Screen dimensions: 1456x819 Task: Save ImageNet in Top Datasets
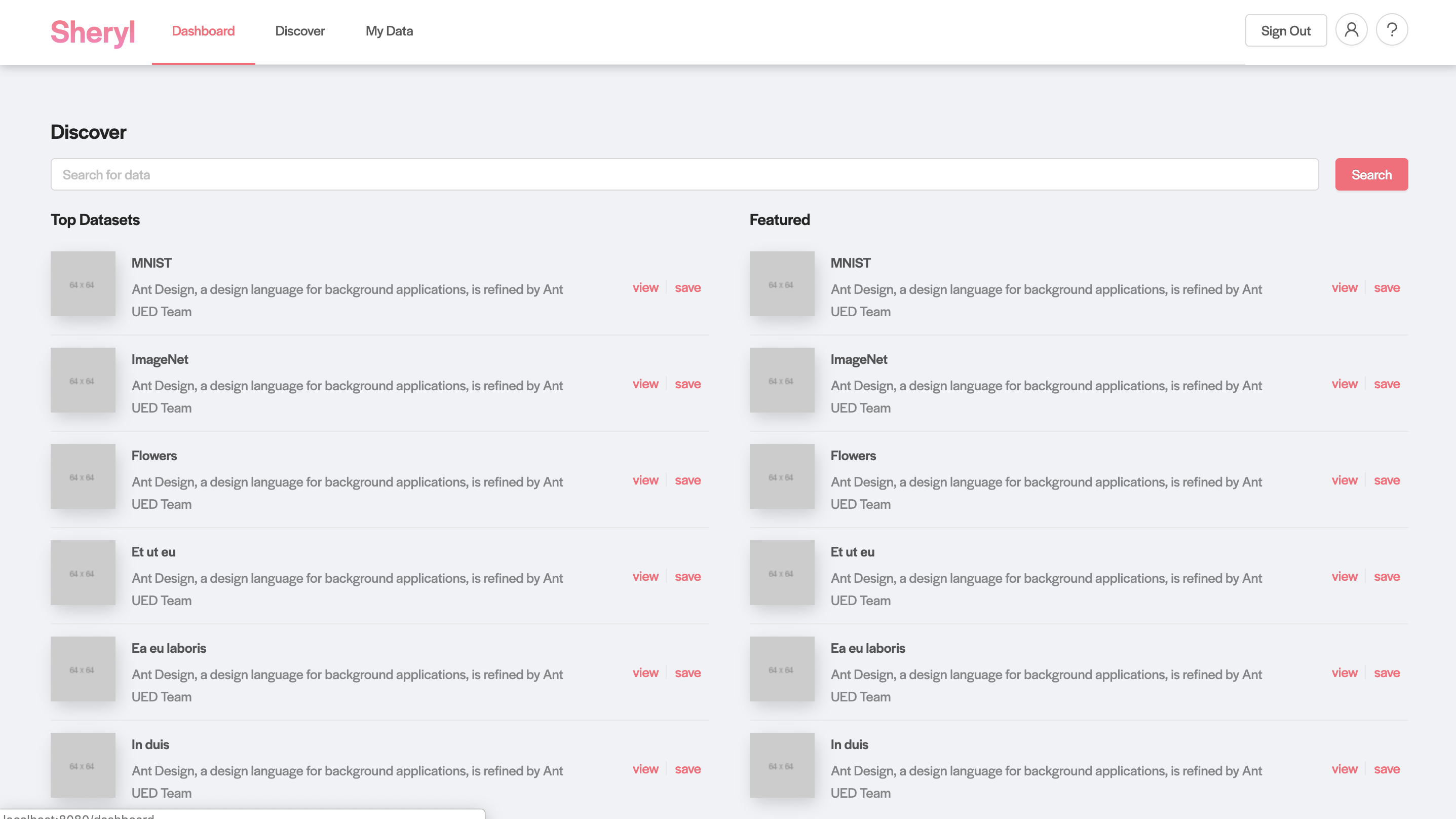click(687, 384)
